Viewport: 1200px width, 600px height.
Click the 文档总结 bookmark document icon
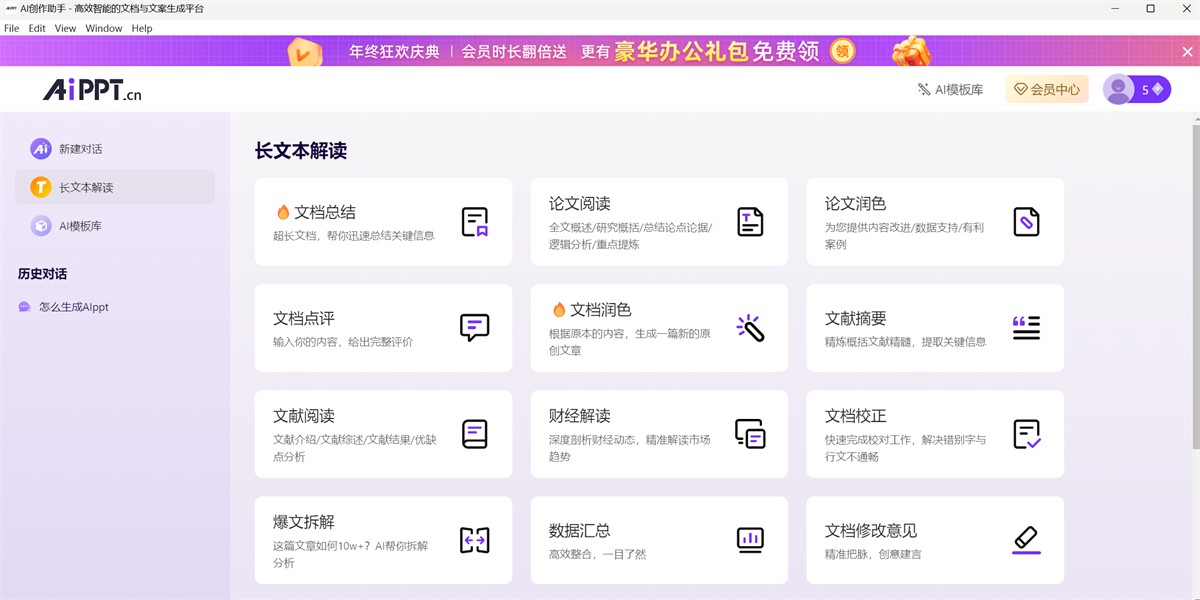click(475, 222)
